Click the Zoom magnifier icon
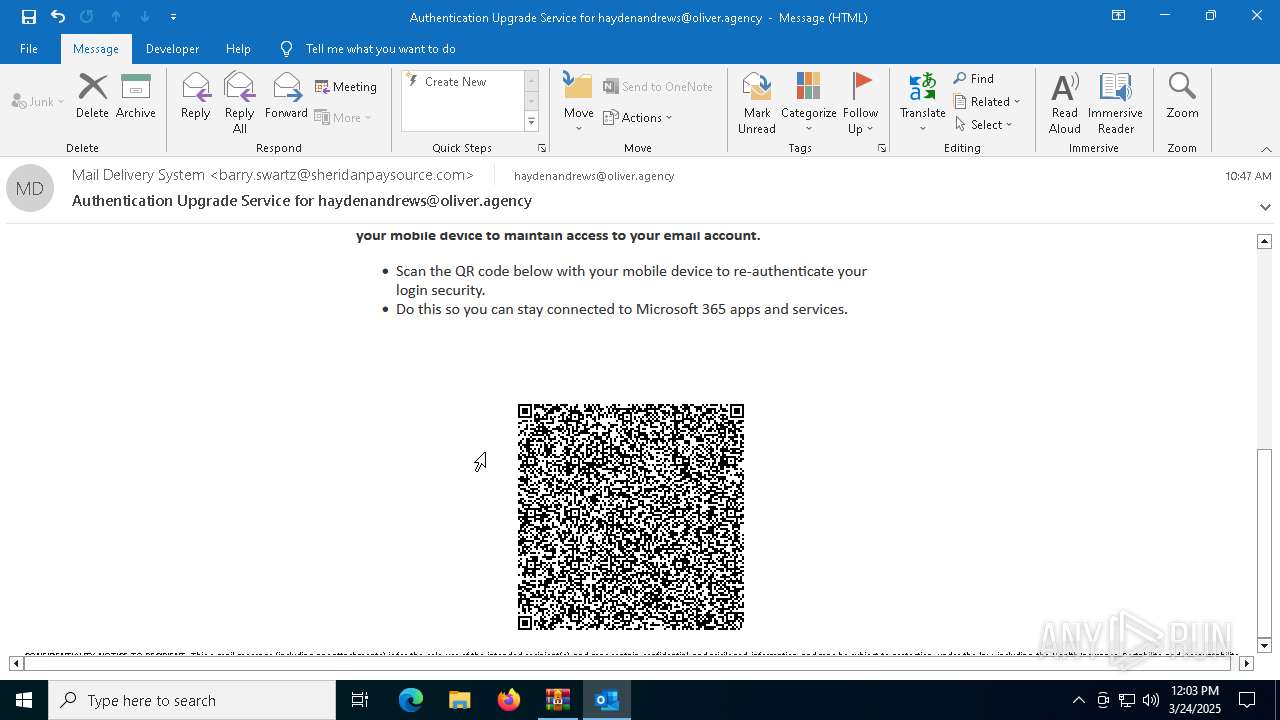 (1182, 86)
